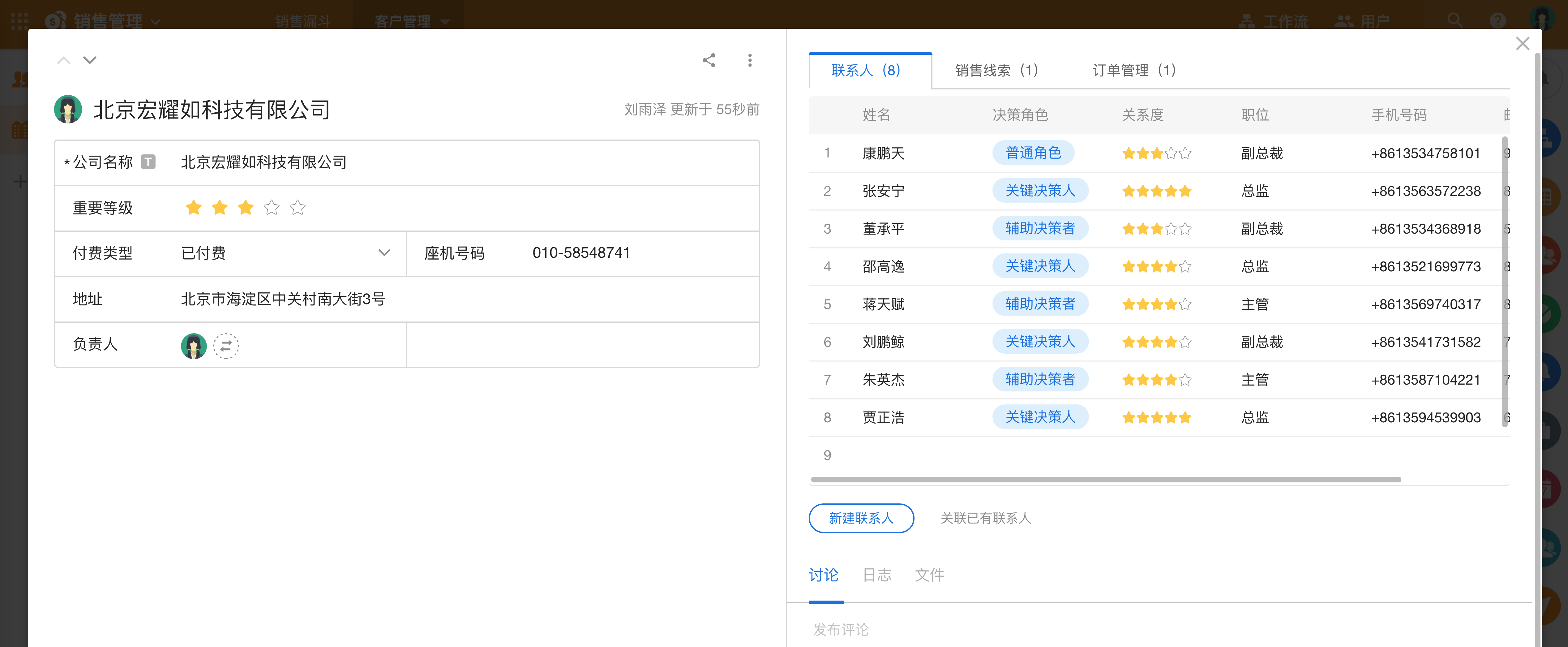Click the 姓名 column header

pos(876,115)
